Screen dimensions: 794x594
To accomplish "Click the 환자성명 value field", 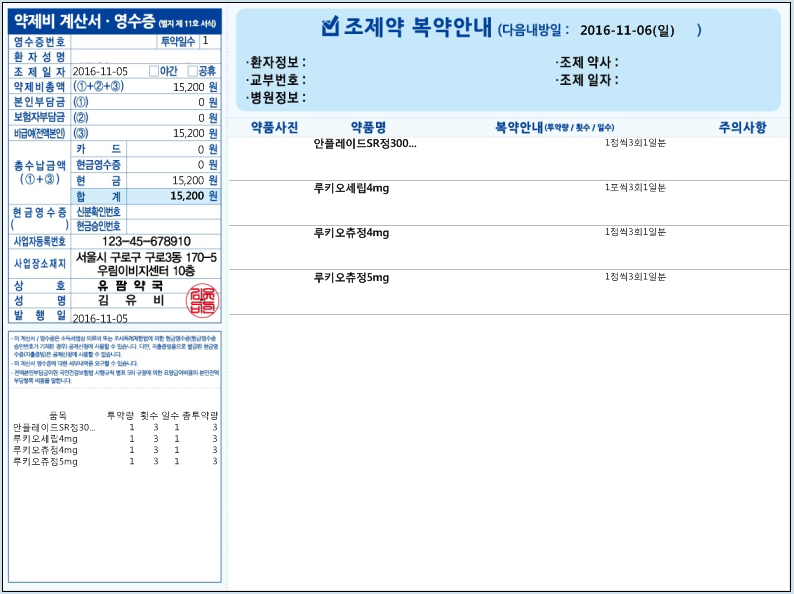I will point(145,56).
